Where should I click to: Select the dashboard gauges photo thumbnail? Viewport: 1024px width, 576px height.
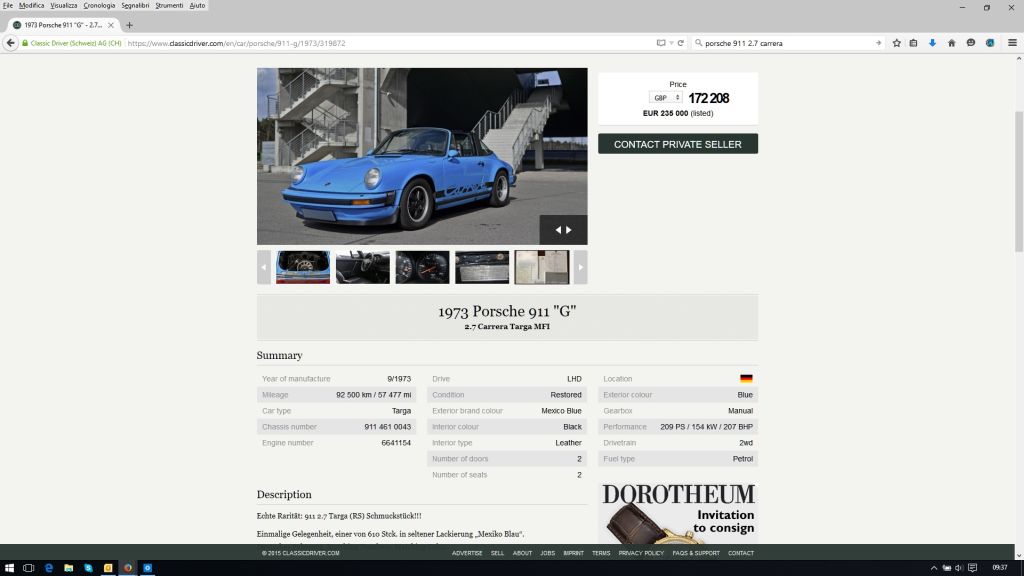(x=423, y=267)
